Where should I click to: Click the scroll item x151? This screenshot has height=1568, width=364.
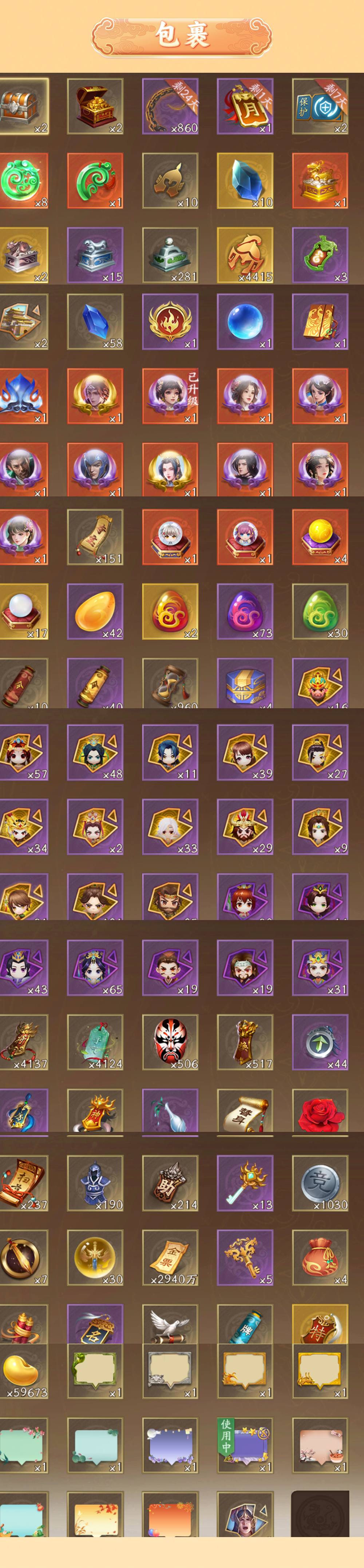[x=95, y=537]
